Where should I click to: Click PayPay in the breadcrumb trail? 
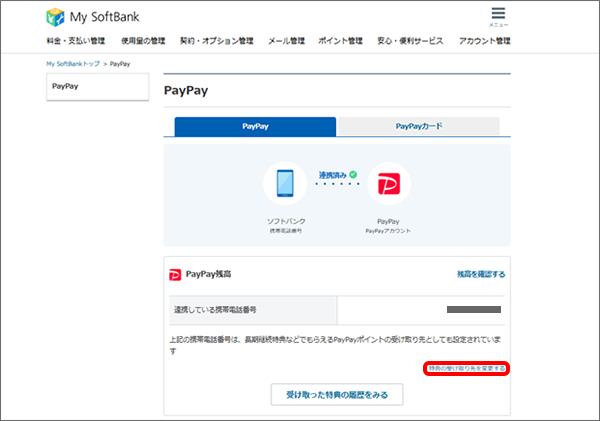[x=120, y=64]
